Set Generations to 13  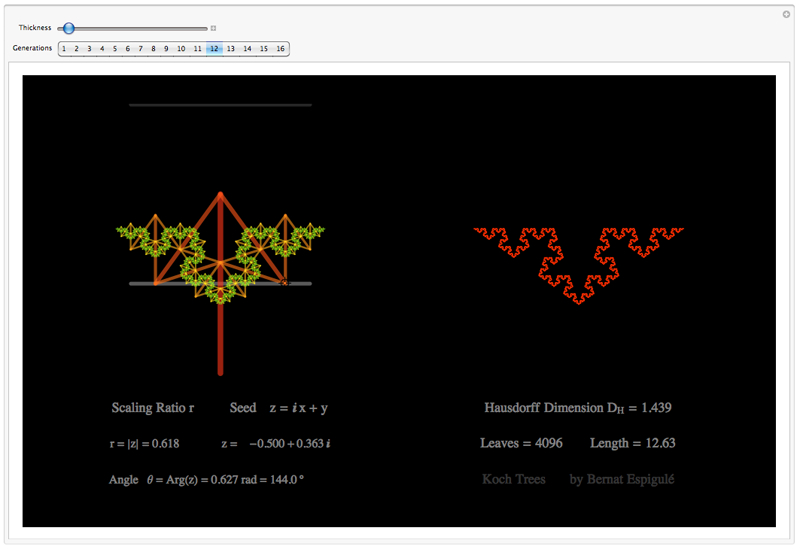click(231, 48)
